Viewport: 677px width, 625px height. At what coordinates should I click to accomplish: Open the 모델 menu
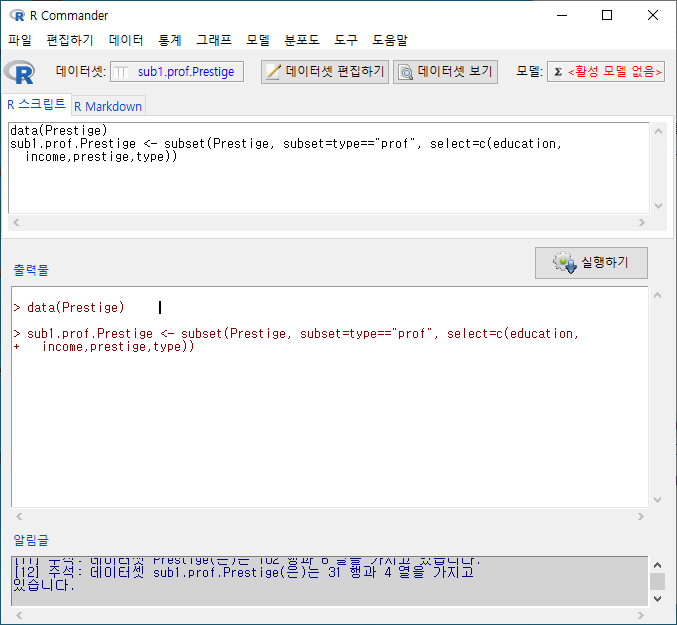click(258, 40)
